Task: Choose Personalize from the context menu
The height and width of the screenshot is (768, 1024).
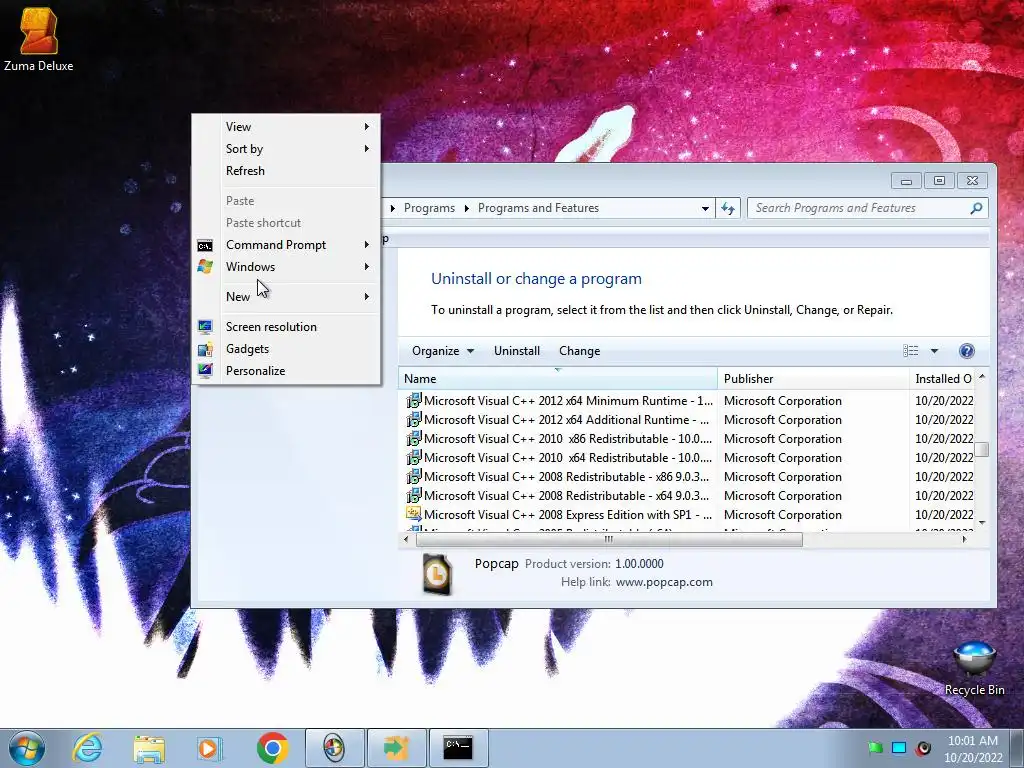Action: [x=287, y=371]
